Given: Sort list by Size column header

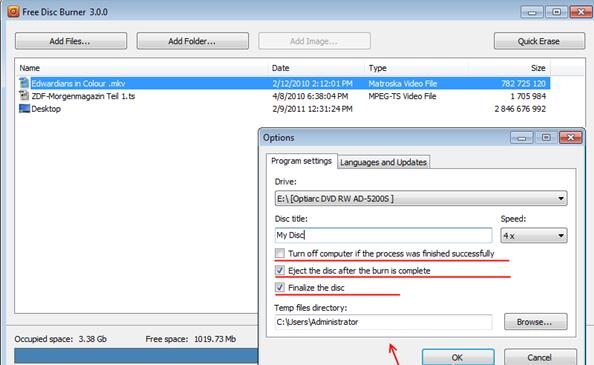Looking at the screenshot, I should pyautogui.click(x=538, y=68).
